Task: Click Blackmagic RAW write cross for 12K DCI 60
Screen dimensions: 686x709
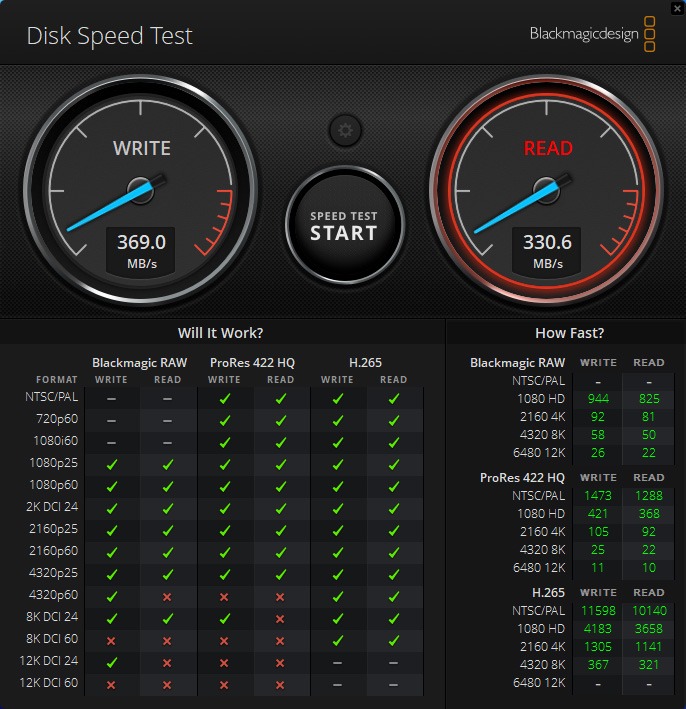Action: coord(111,685)
